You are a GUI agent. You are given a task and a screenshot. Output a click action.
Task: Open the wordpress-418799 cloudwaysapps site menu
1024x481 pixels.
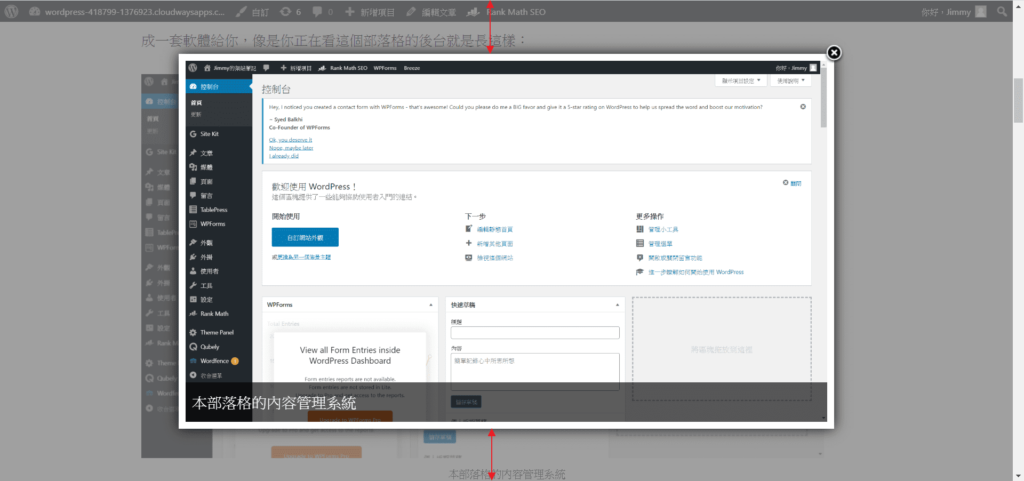click(x=127, y=11)
